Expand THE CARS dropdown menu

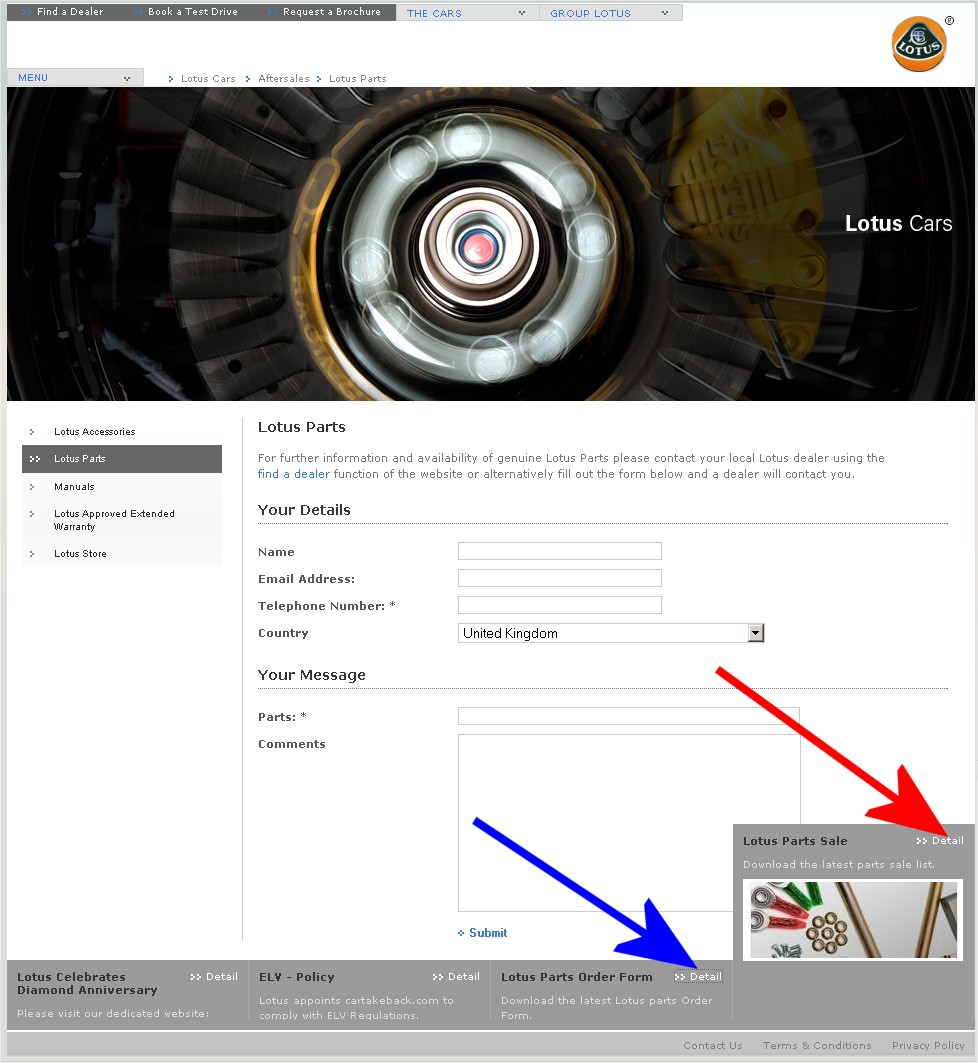click(467, 13)
